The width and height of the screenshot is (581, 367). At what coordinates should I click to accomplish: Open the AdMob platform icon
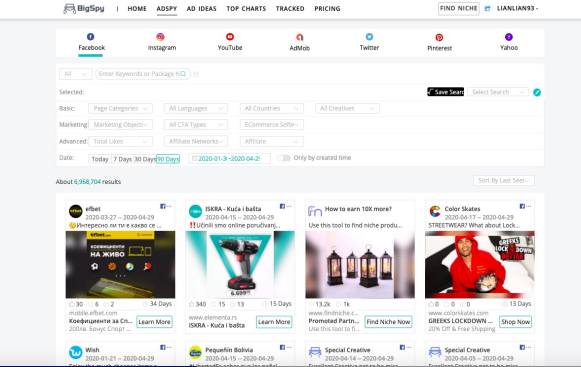[299, 37]
